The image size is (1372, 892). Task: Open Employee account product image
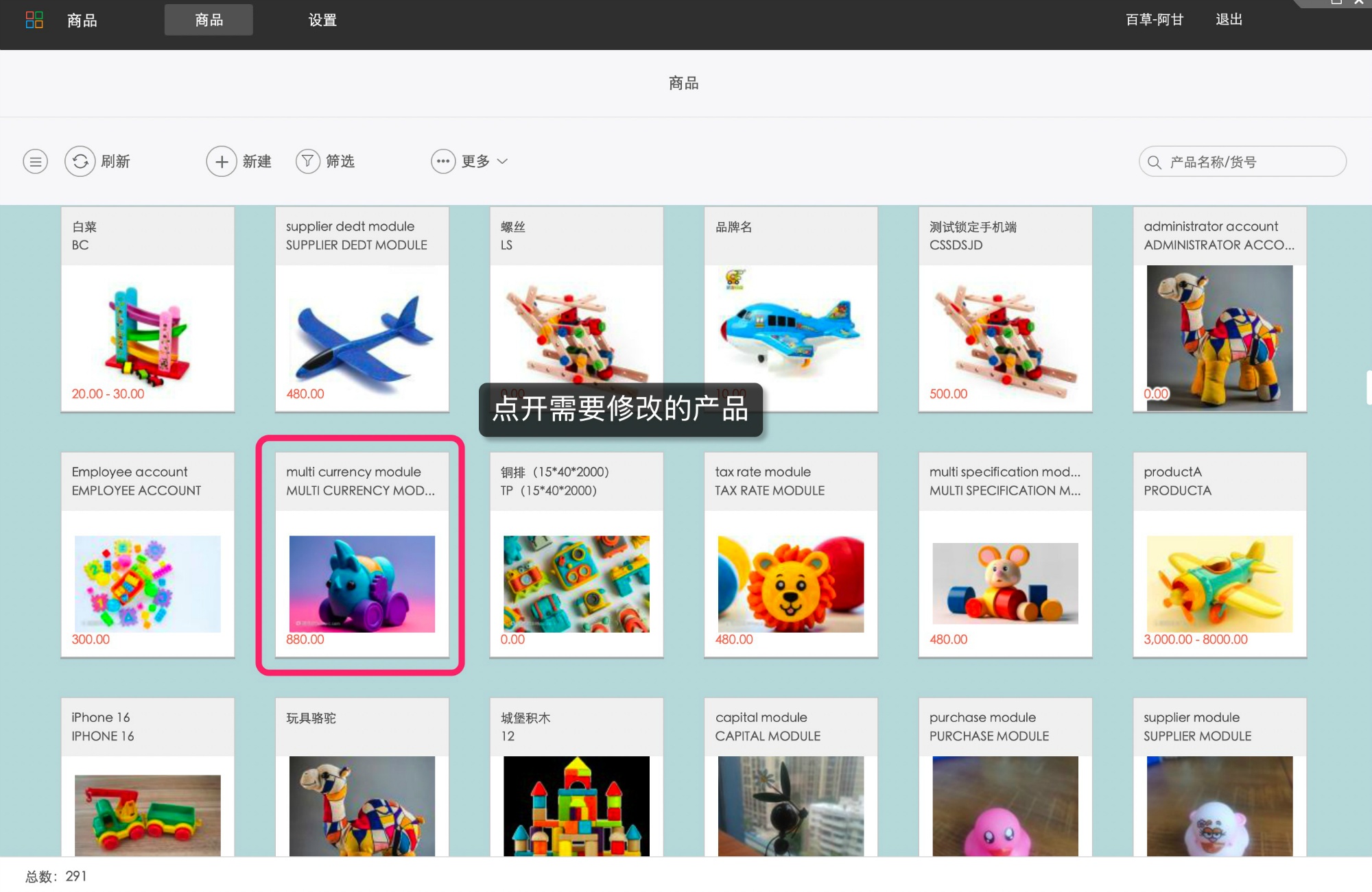147,584
